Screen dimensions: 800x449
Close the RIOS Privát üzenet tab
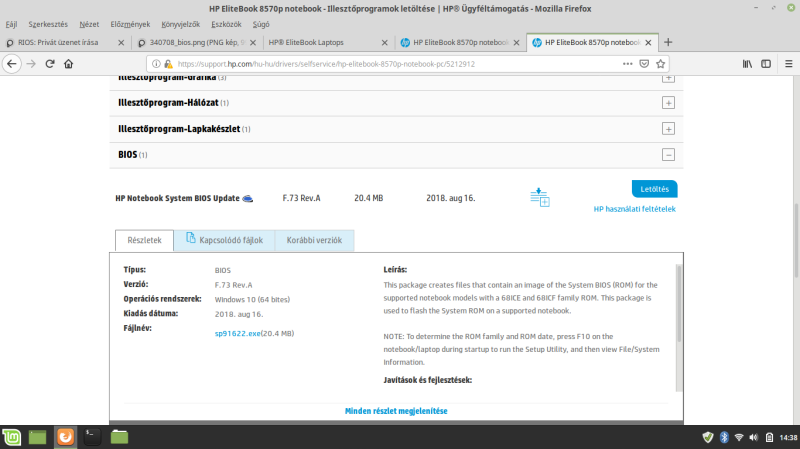[121, 43]
